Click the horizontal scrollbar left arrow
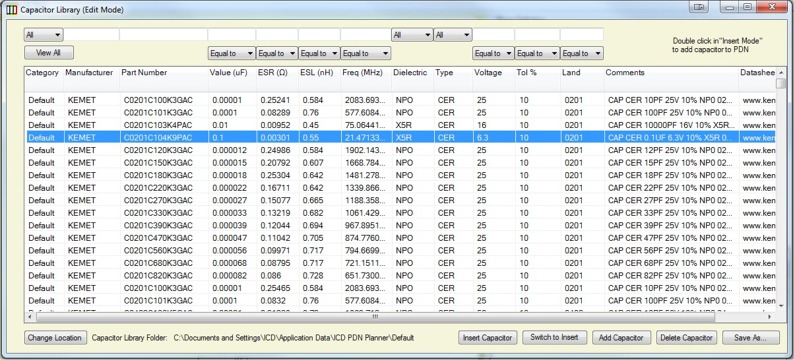The width and height of the screenshot is (794, 360). 29,316
